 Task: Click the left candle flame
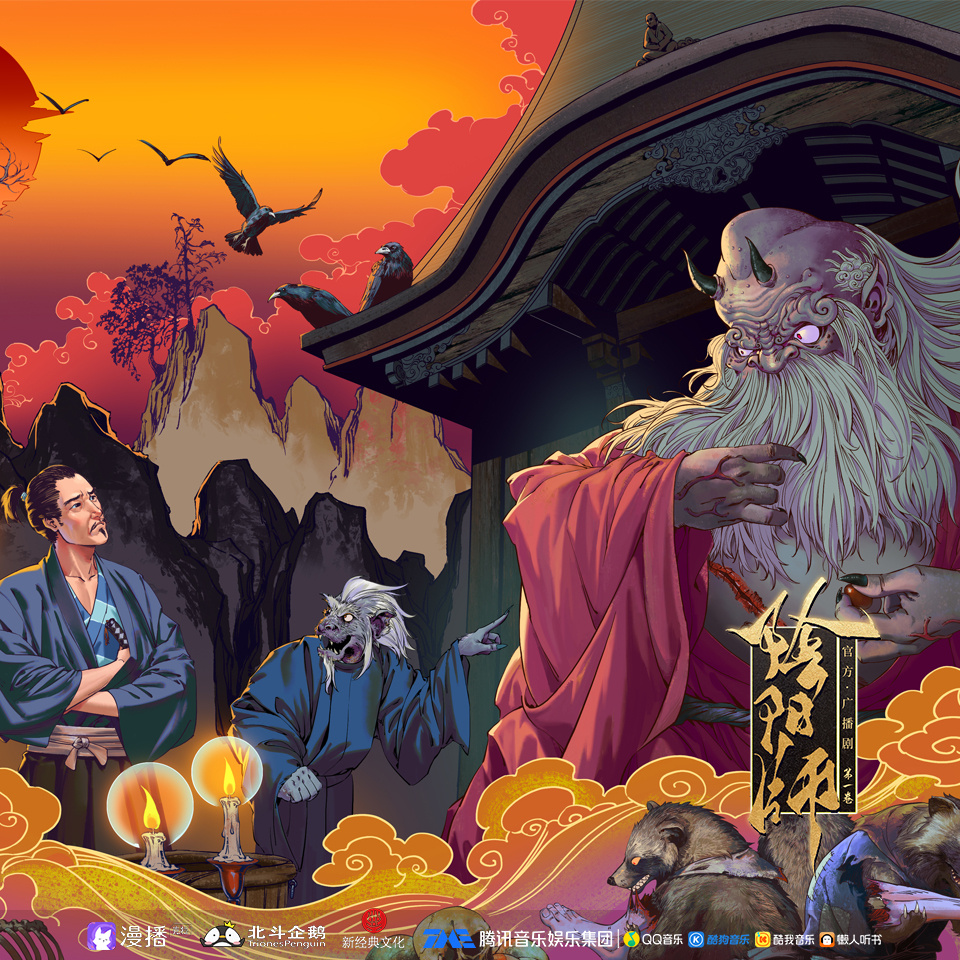pos(151,810)
